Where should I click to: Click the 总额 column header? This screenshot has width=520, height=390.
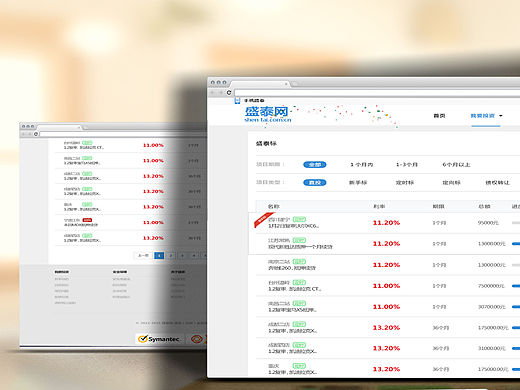click(484, 206)
